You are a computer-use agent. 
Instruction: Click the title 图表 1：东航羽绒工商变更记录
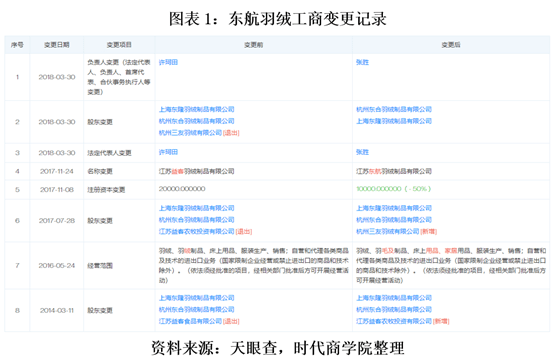(x=277, y=19)
